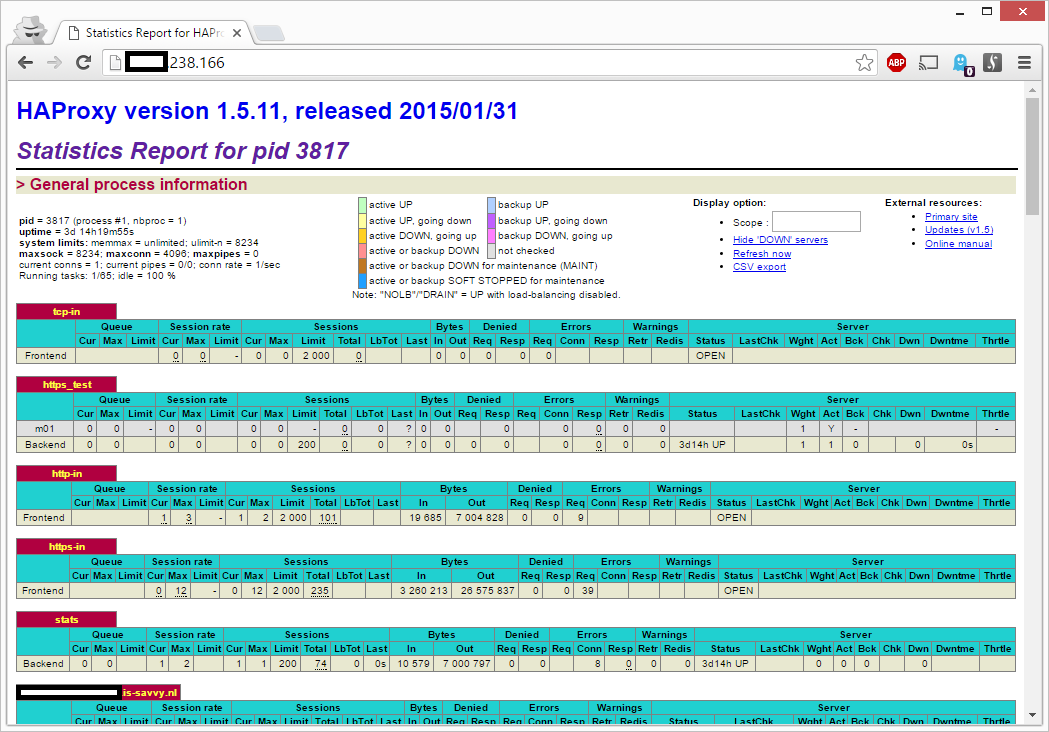
Task: Click the Hide 'DOWN' servers link
Action: pyautogui.click(x=780, y=240)
